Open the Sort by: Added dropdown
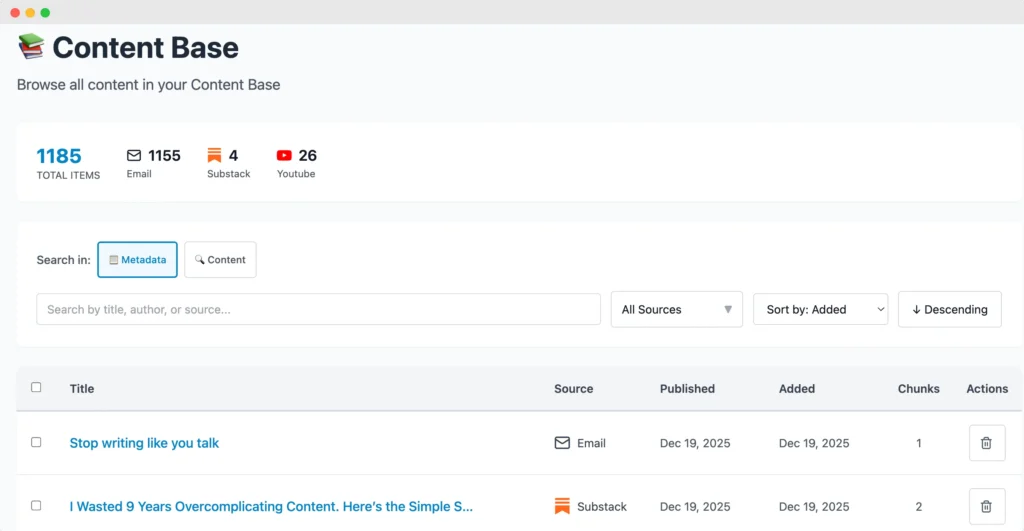 tap(820, 309)
